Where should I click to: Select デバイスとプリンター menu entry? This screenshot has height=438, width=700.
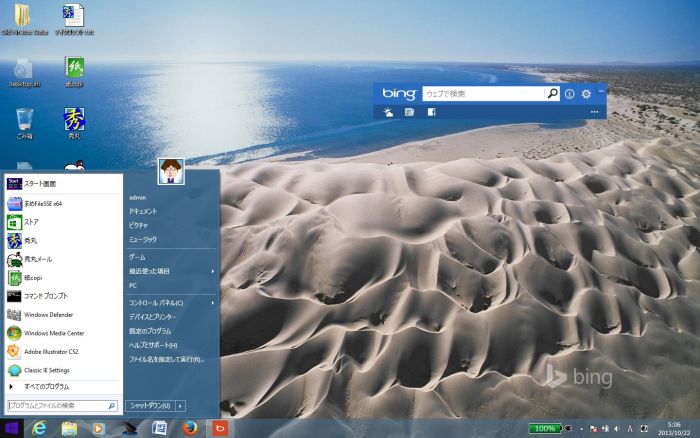click(152, 316)
